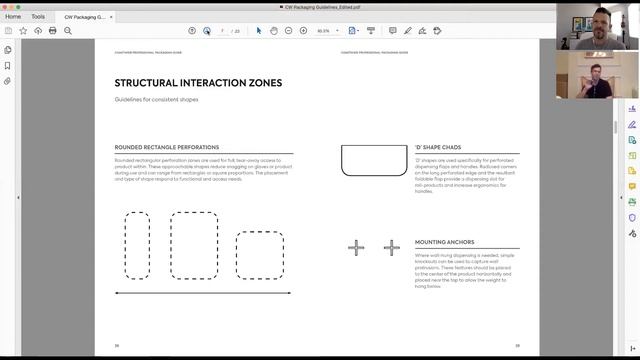Image resolution: width=640 pixels, height=360 pixels.
Task: Open the page thumbnails panel
Action: [x=8, y=50]
